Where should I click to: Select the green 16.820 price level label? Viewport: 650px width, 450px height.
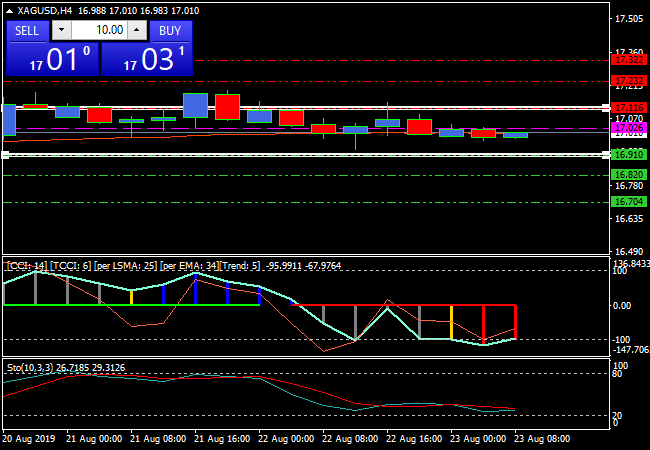(629, 174)
